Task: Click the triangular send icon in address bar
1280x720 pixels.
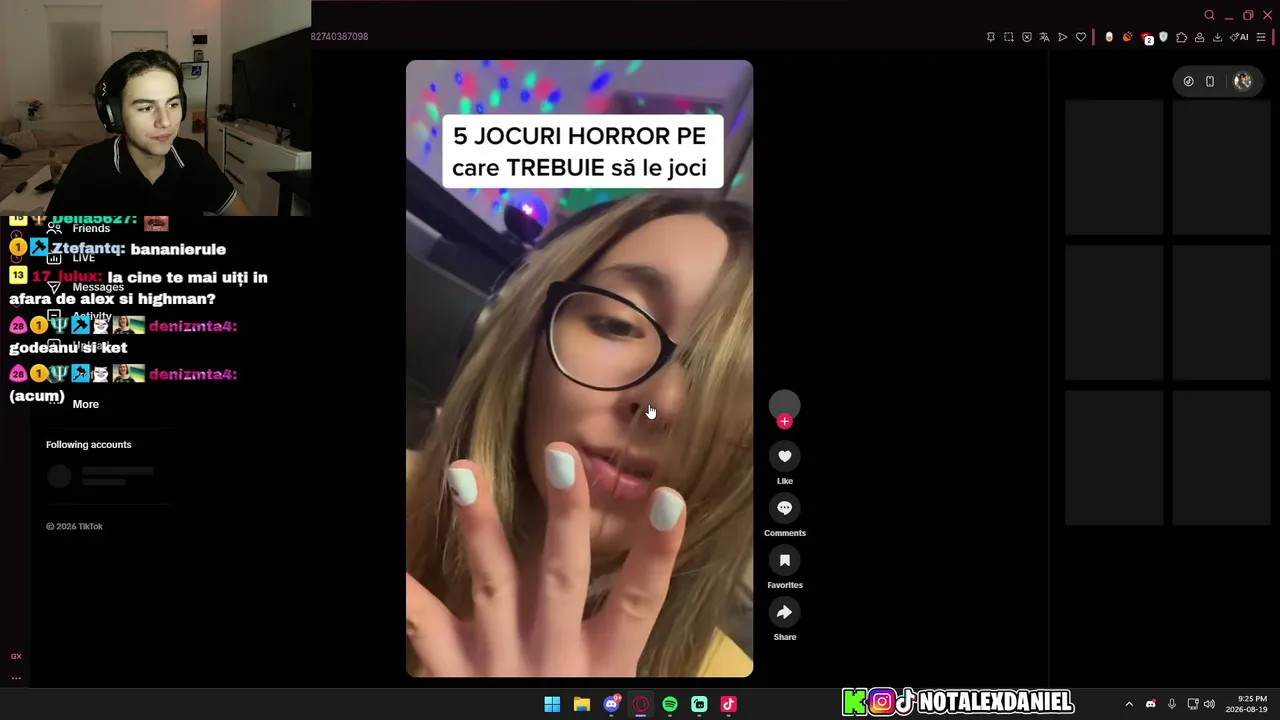Action: coord(1063,37)
